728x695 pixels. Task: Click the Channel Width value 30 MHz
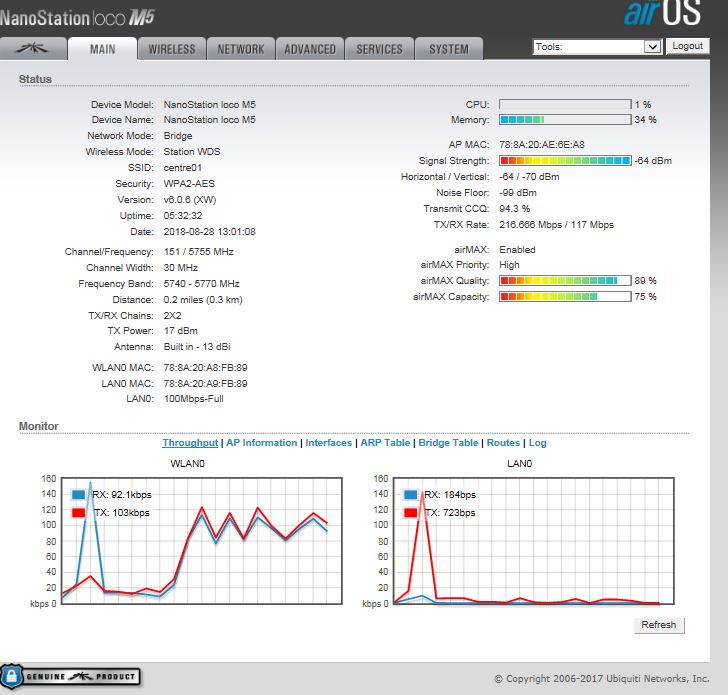(x=181, y=268)
